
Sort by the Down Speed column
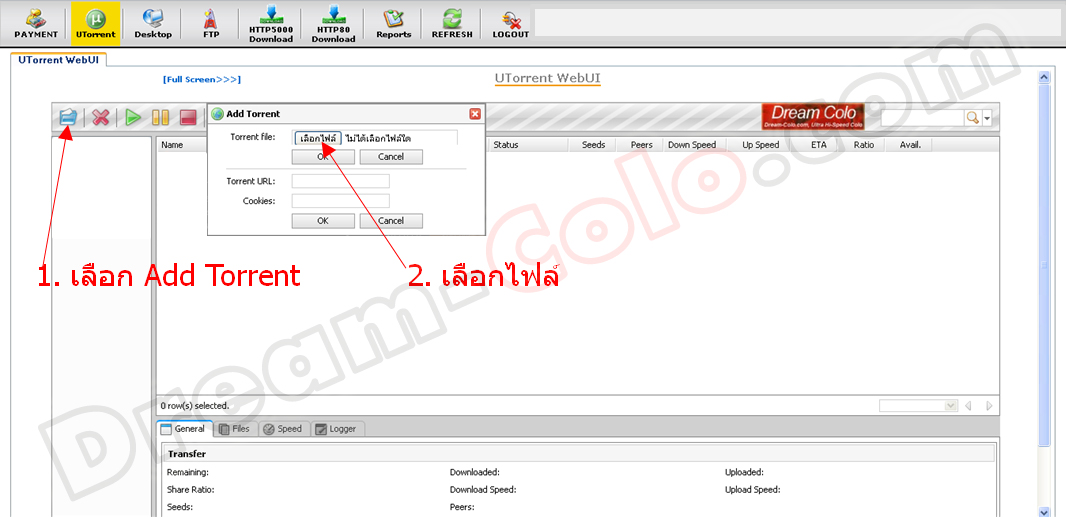(694, 145)
